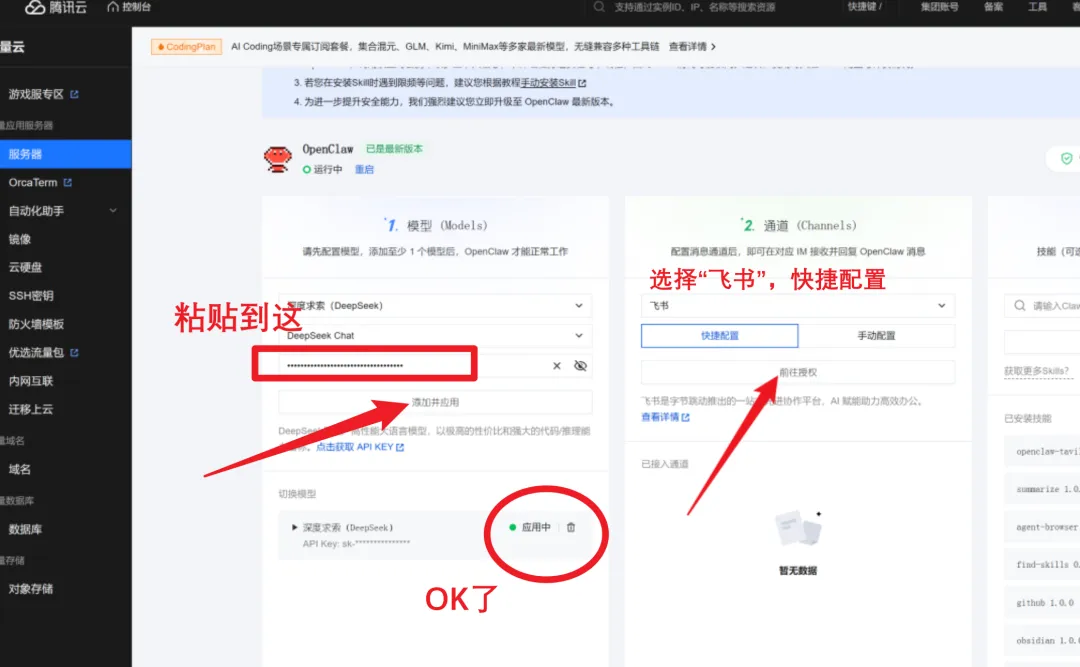The width and height of the screenshot is (1080, 667).
Task: Open 云硬盘 in the sidebar
Action: click(25, 267)
